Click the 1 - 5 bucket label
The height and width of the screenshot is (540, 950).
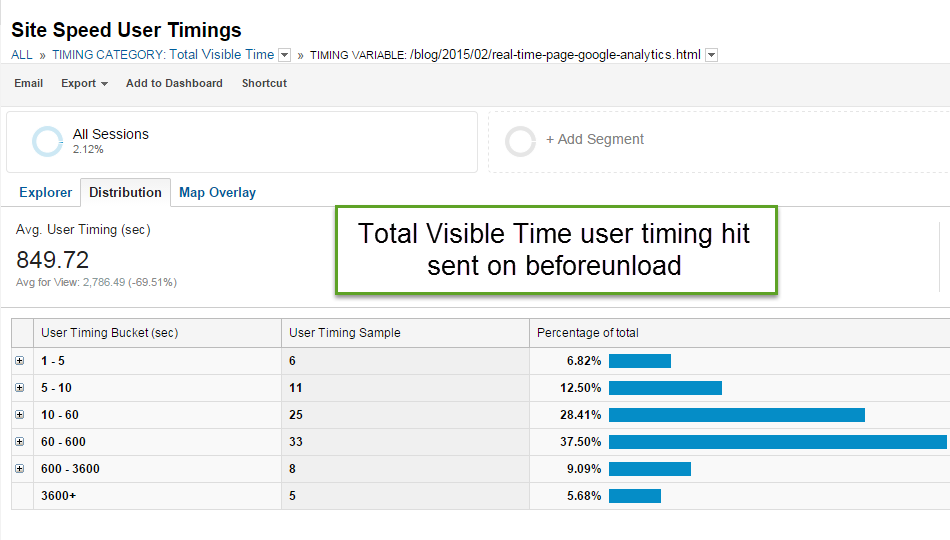53,361
